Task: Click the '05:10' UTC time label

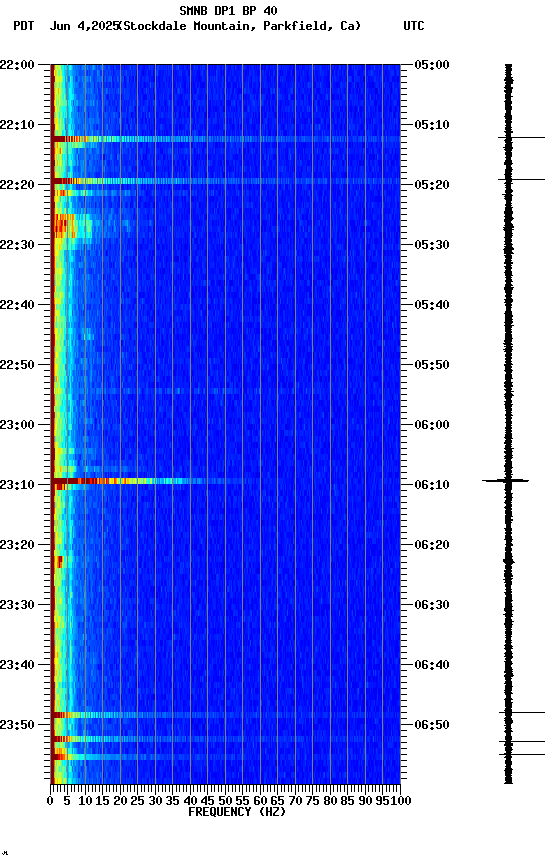Action: point(431,125)
